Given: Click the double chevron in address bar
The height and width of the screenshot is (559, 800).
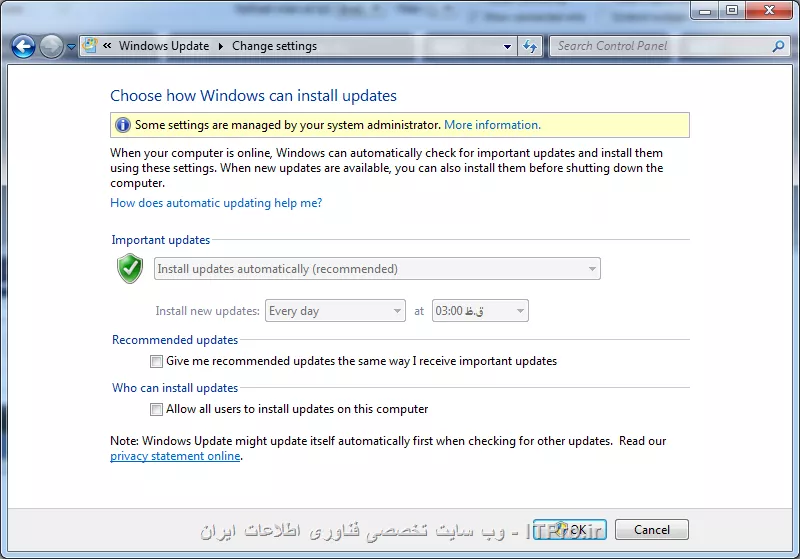Looking at the screenshot, I should [x=107, y=45].
